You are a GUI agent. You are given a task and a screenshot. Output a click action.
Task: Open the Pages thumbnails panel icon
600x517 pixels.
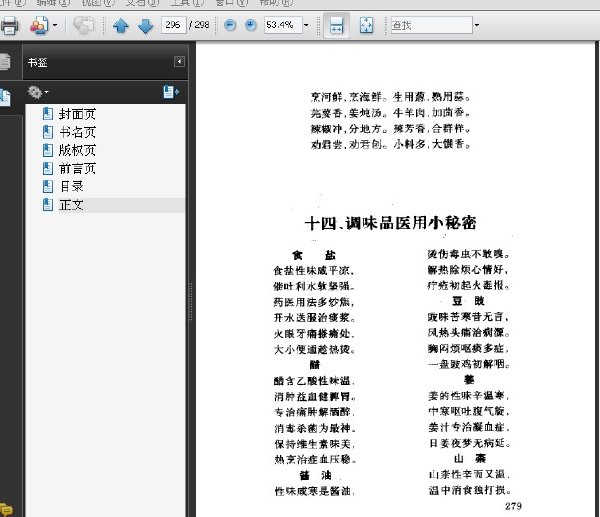pos(5,62)
